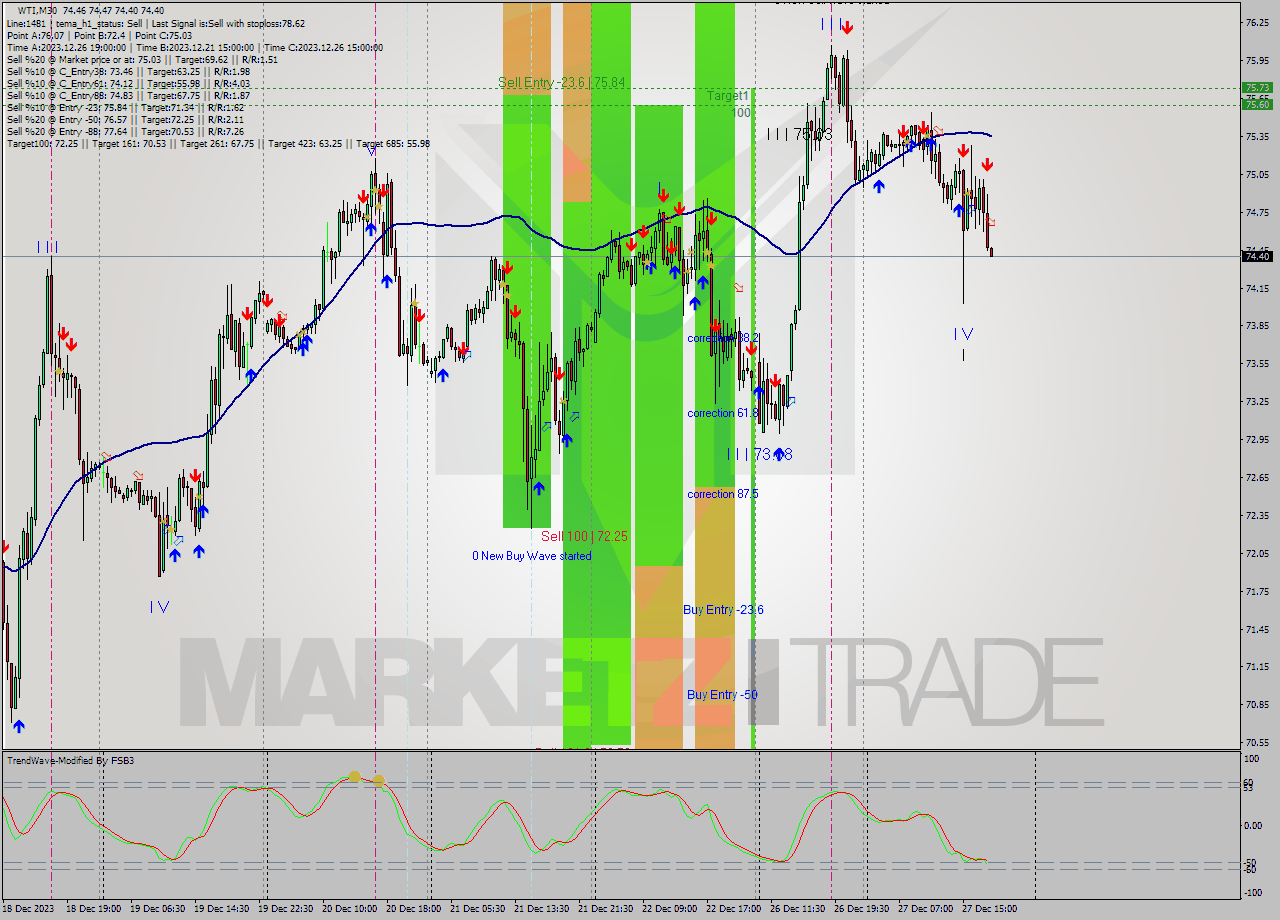Click the blue 'I V' wave label at bottom left

tap(159, 607)
